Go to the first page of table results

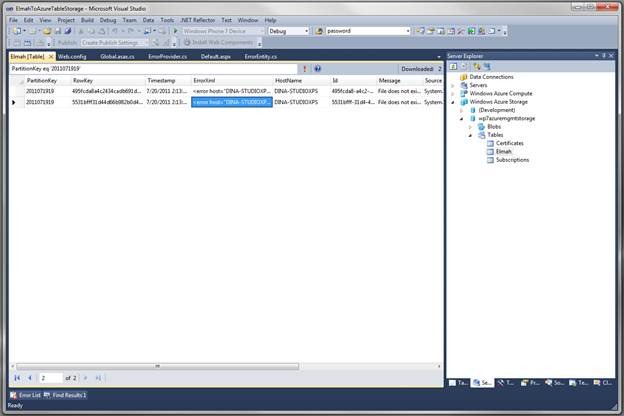click(17, 378)
